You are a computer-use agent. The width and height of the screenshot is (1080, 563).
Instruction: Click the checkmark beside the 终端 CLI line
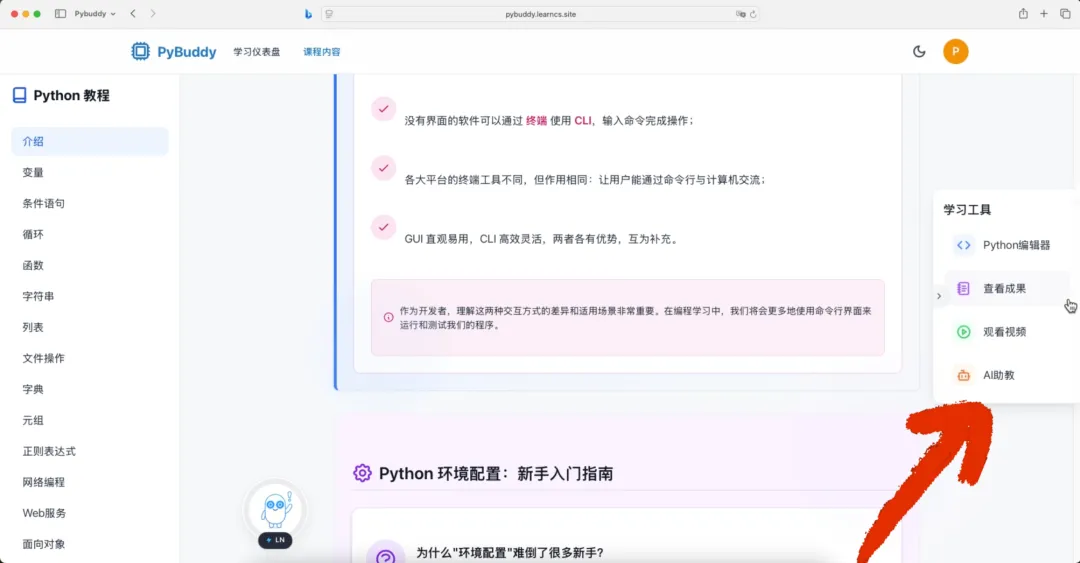point(384,109)
